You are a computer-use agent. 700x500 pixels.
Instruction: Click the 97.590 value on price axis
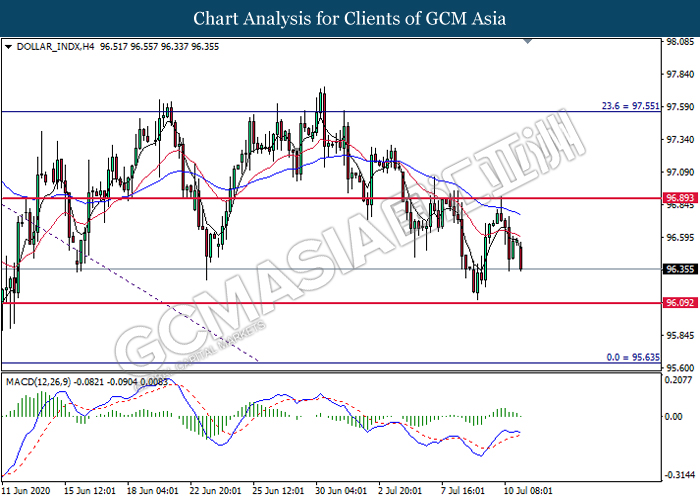[x=680, y=107]
